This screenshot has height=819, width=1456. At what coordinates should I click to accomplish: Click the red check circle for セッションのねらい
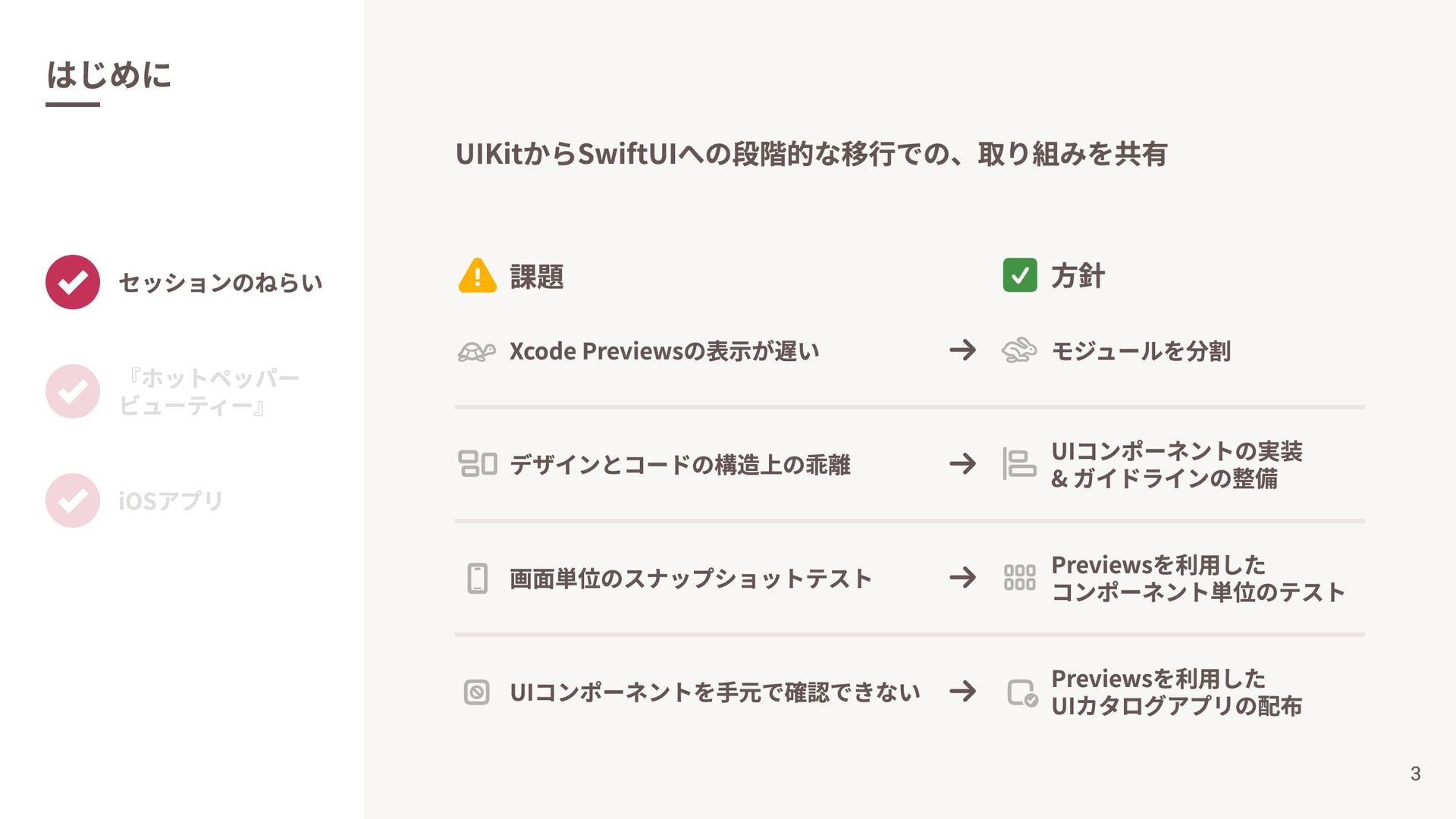click(x=73, y=282)
